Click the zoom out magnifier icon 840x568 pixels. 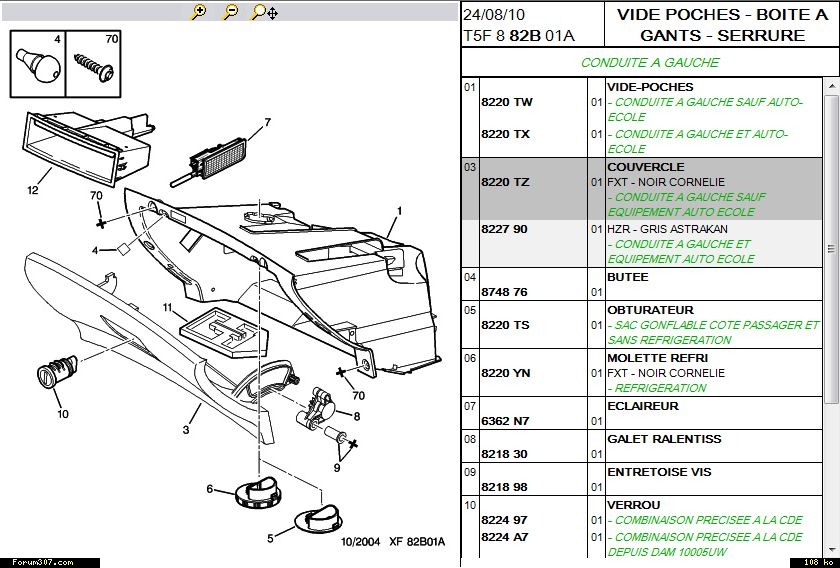click(x=230, y=12)
